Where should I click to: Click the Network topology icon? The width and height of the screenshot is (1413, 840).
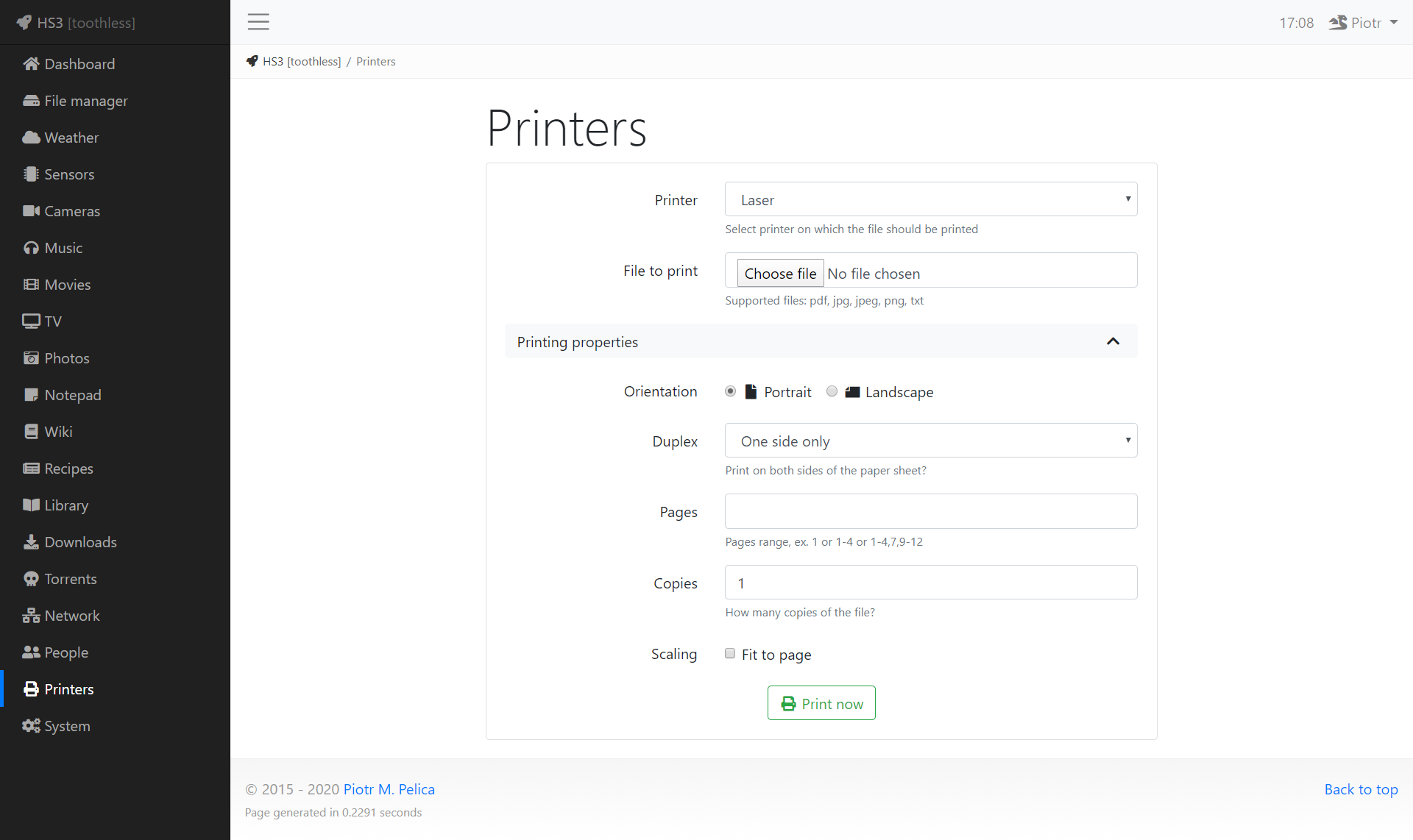pos(31,616)
